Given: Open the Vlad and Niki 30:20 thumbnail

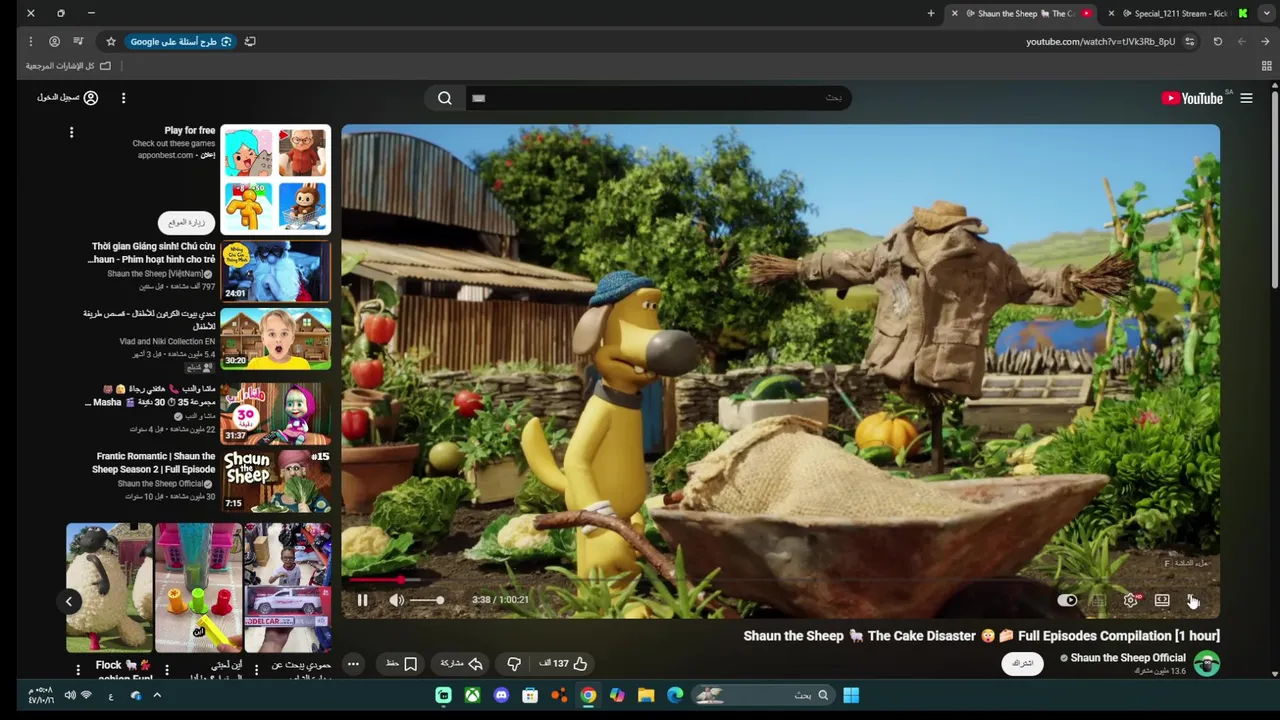Looking at the screenshot, I should point(275,338).
